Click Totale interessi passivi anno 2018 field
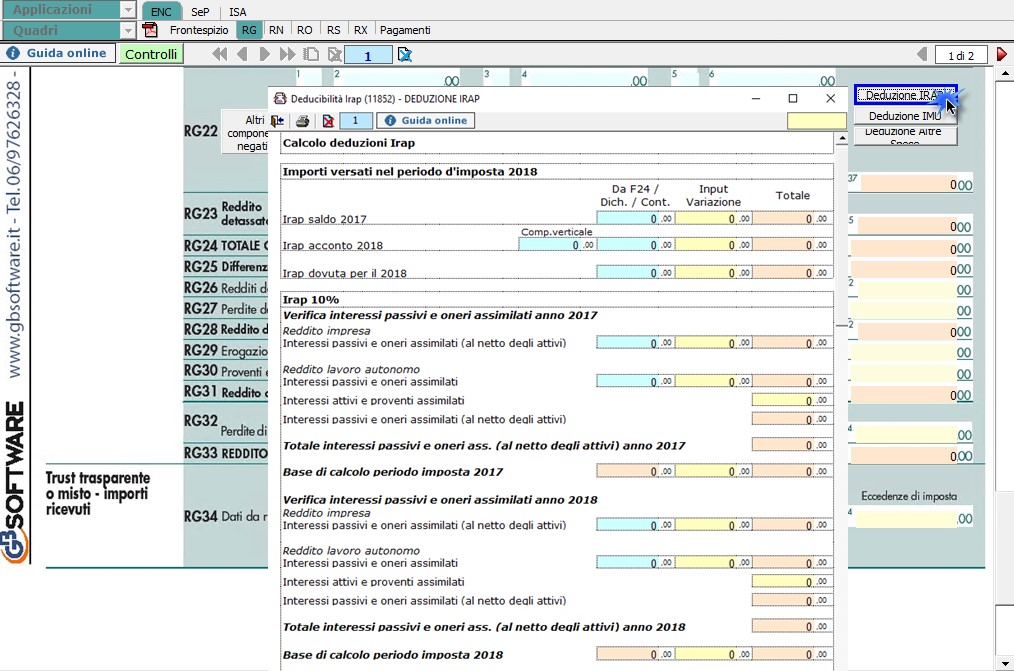The width and height of the screenshot is (1014, 671). click(x=791, y=626)
